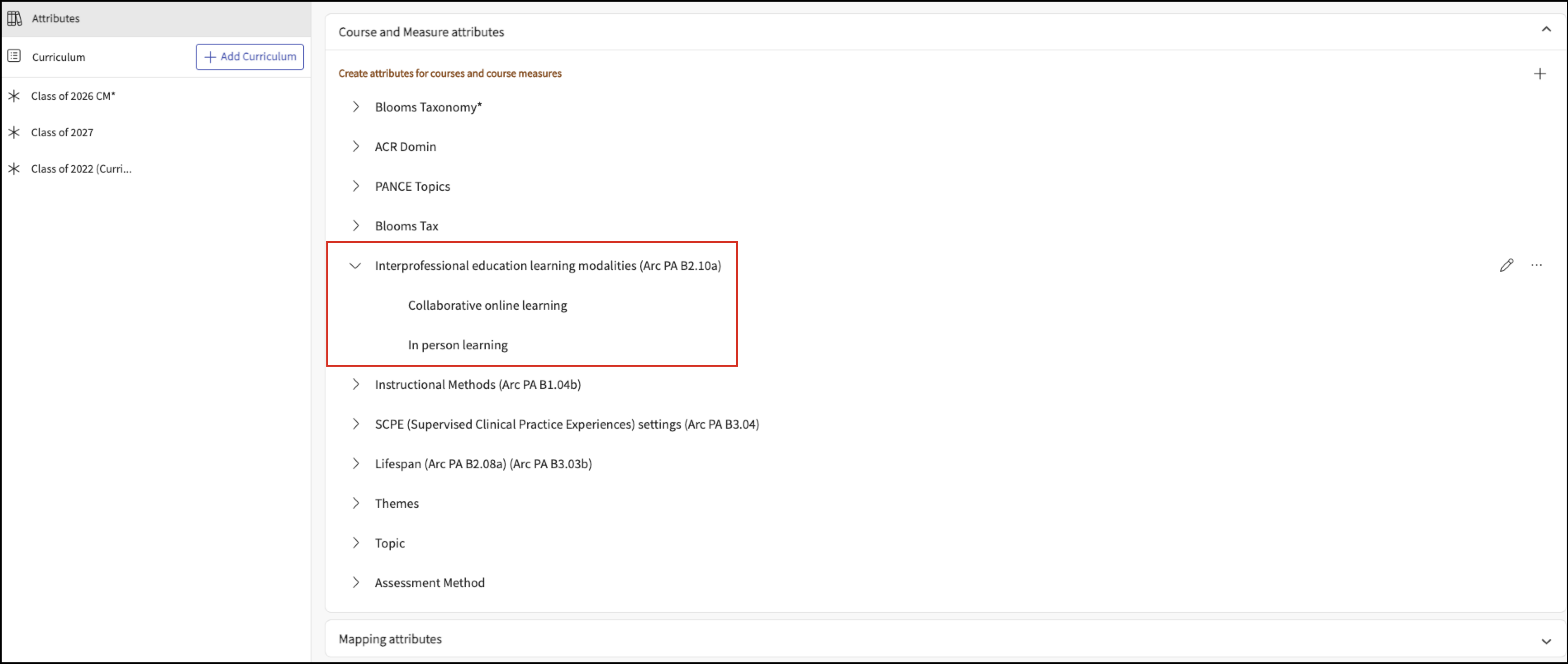Select Collaborative online learning item

click(487, 305)
